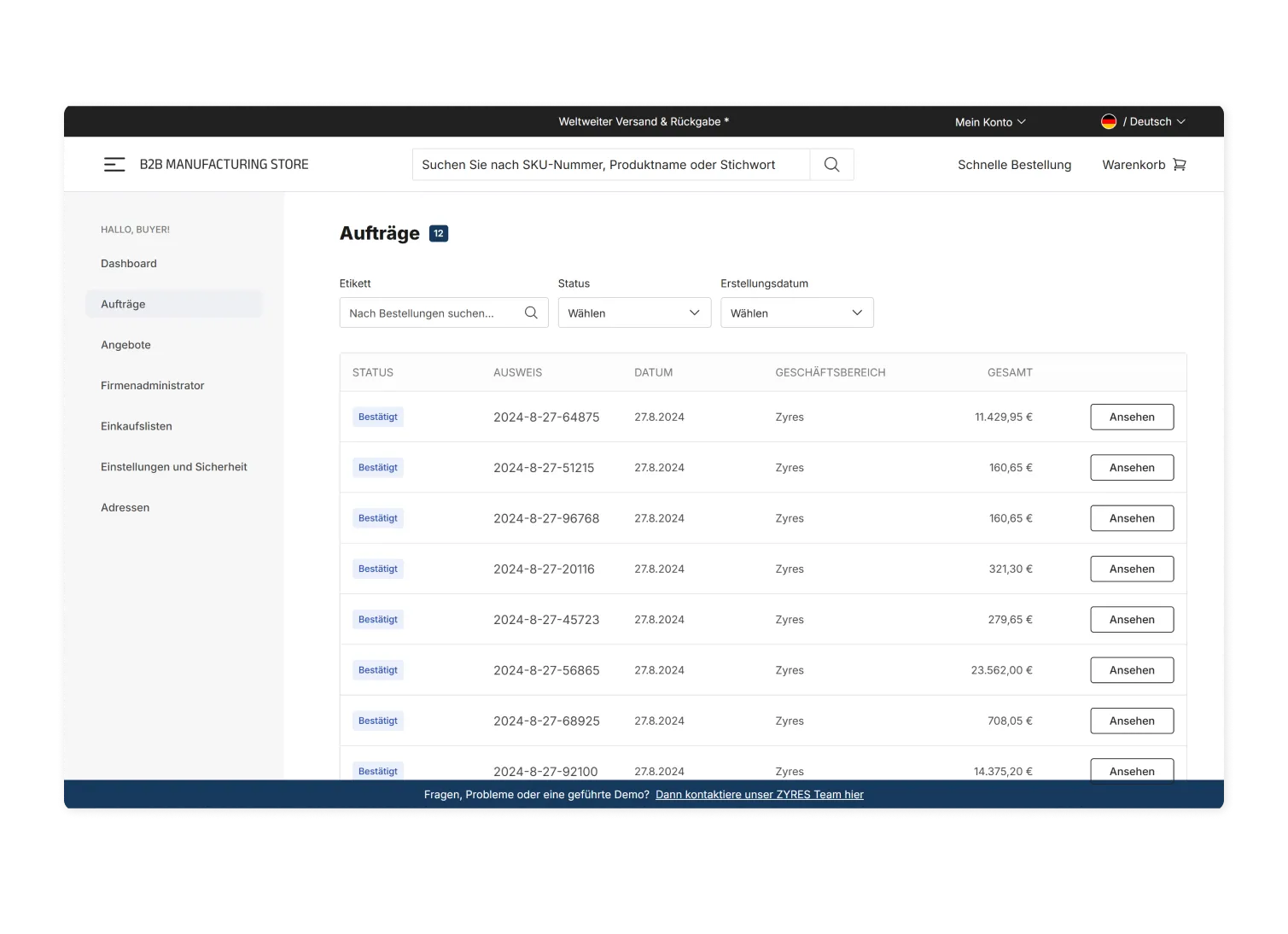Click Schnelle Bestellung link
Viewport: 1288px width, 934px height.
(x=1014, y=165)
